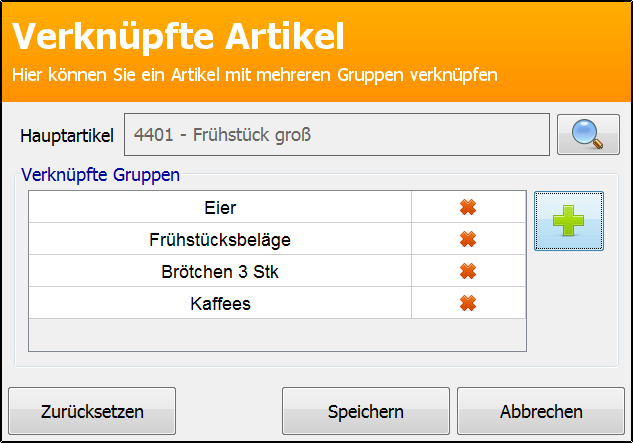Focus the Hauptartikel field showing 4401
This screenshot has width=633, height=443.
(337, 134)
